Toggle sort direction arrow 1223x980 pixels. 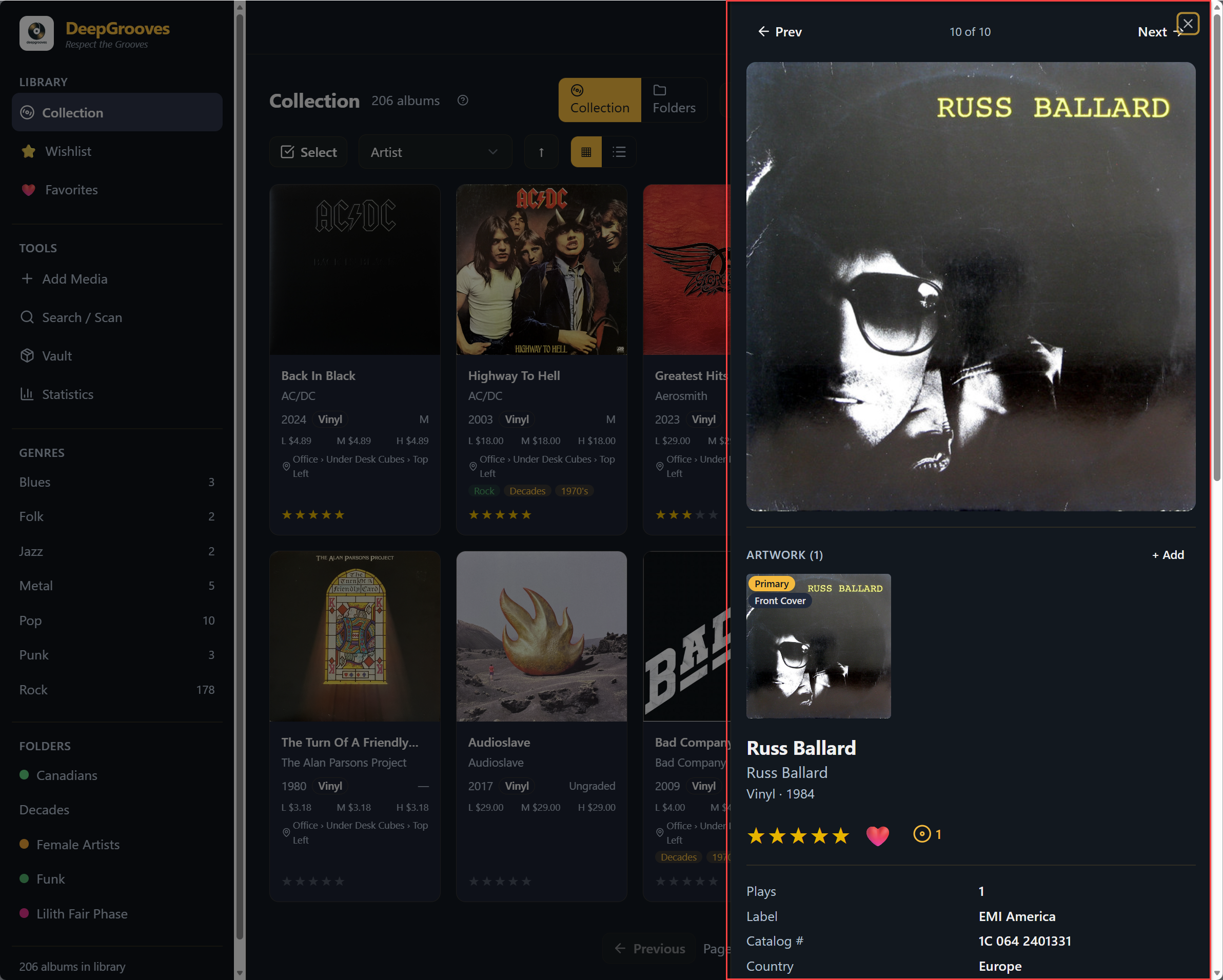(x=541, y=151)
